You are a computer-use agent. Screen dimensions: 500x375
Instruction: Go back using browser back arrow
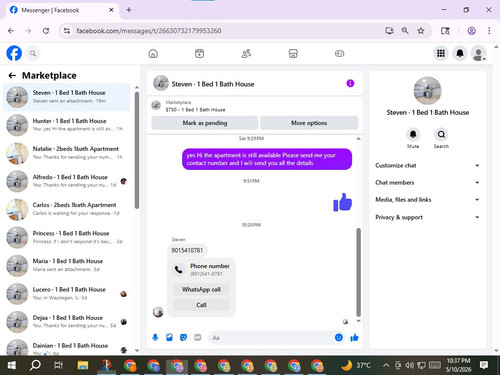click(x=11, y=31)
